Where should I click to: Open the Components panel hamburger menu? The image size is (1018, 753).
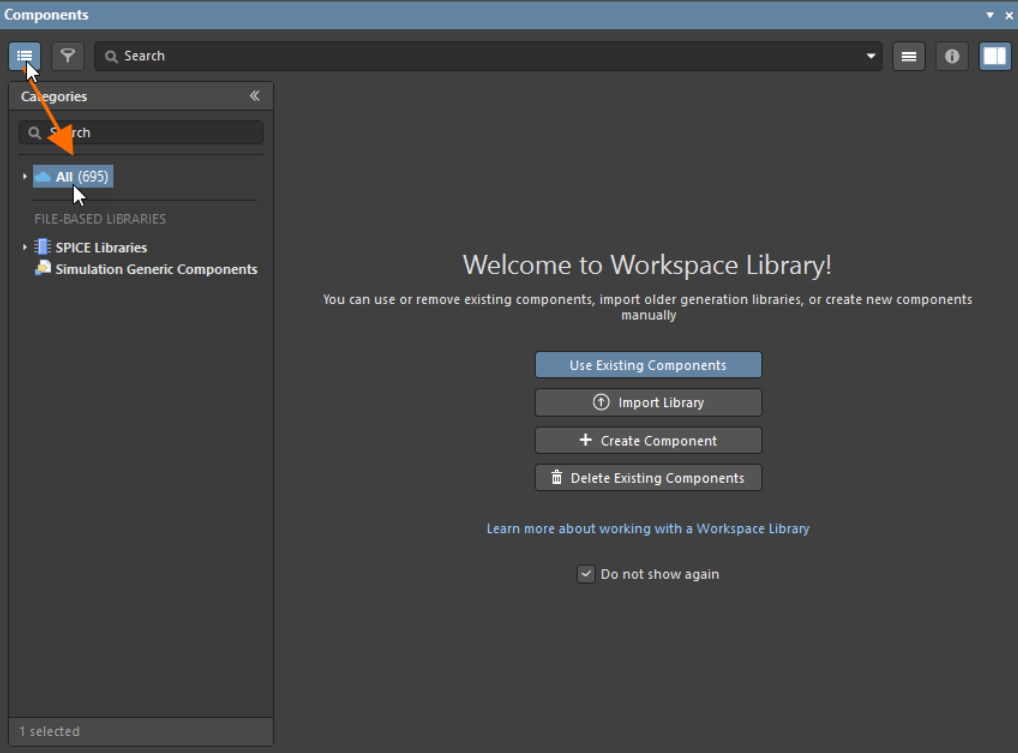909,56
